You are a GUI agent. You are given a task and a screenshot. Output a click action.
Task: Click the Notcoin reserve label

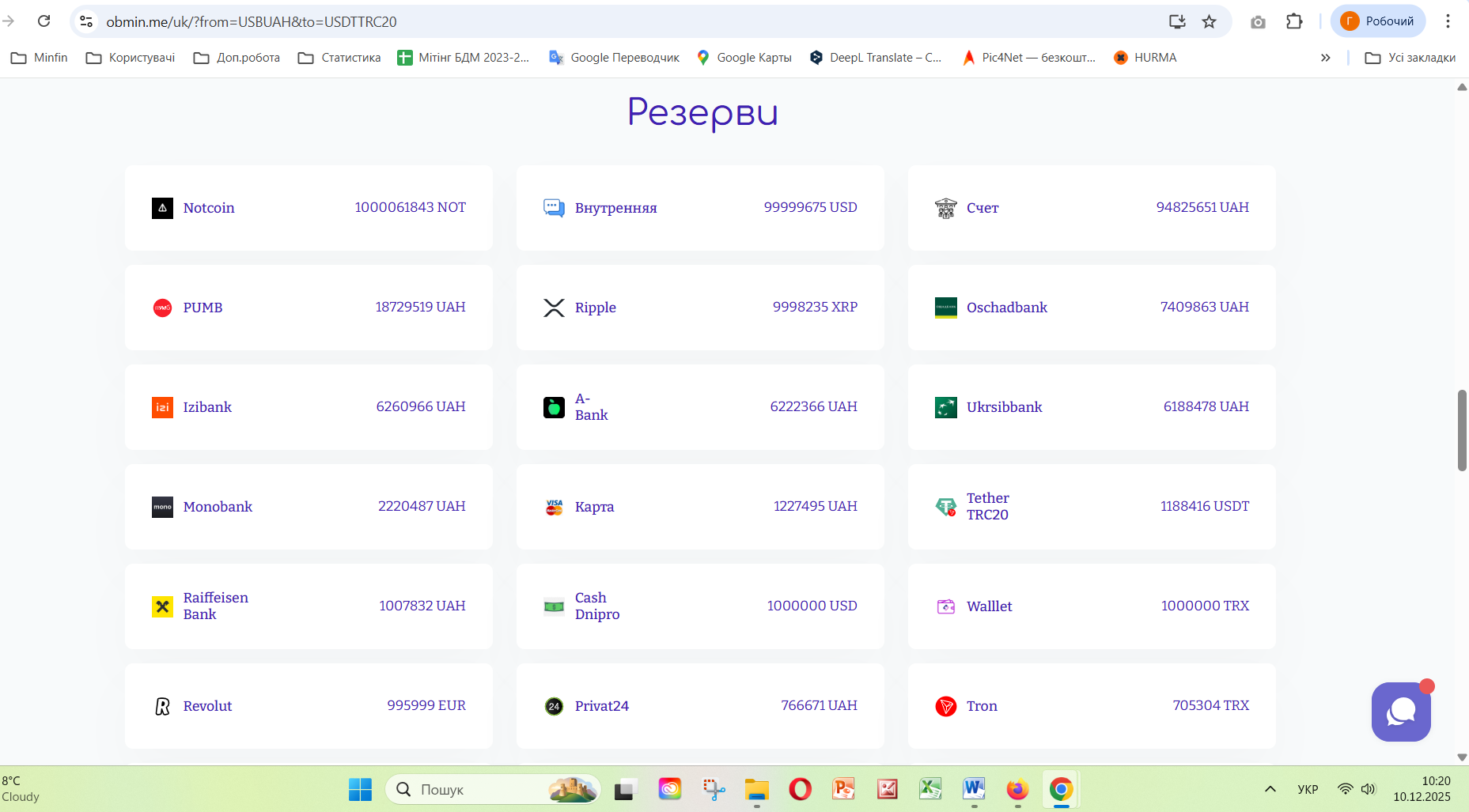(209, 208)
